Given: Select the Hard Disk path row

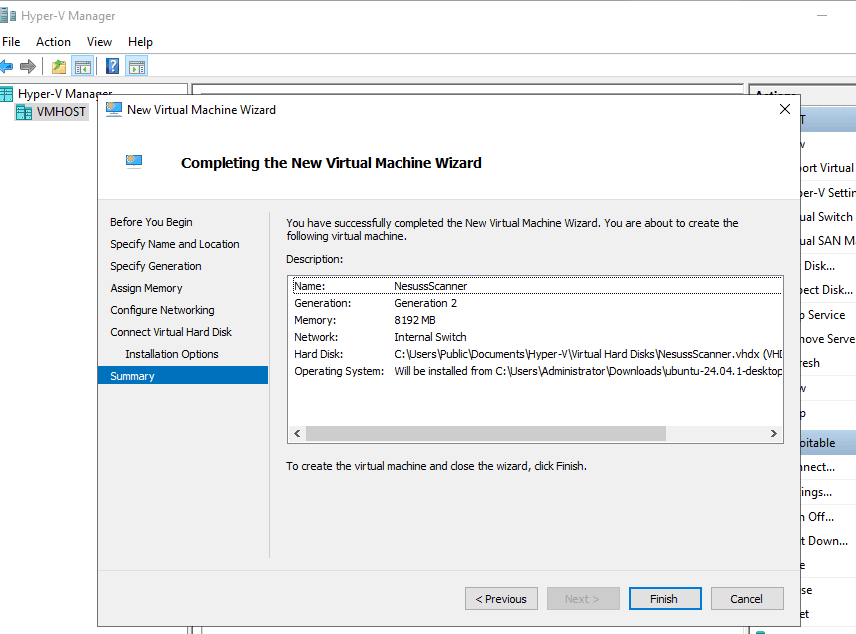Looking at the screenshot, I should 537,354.
